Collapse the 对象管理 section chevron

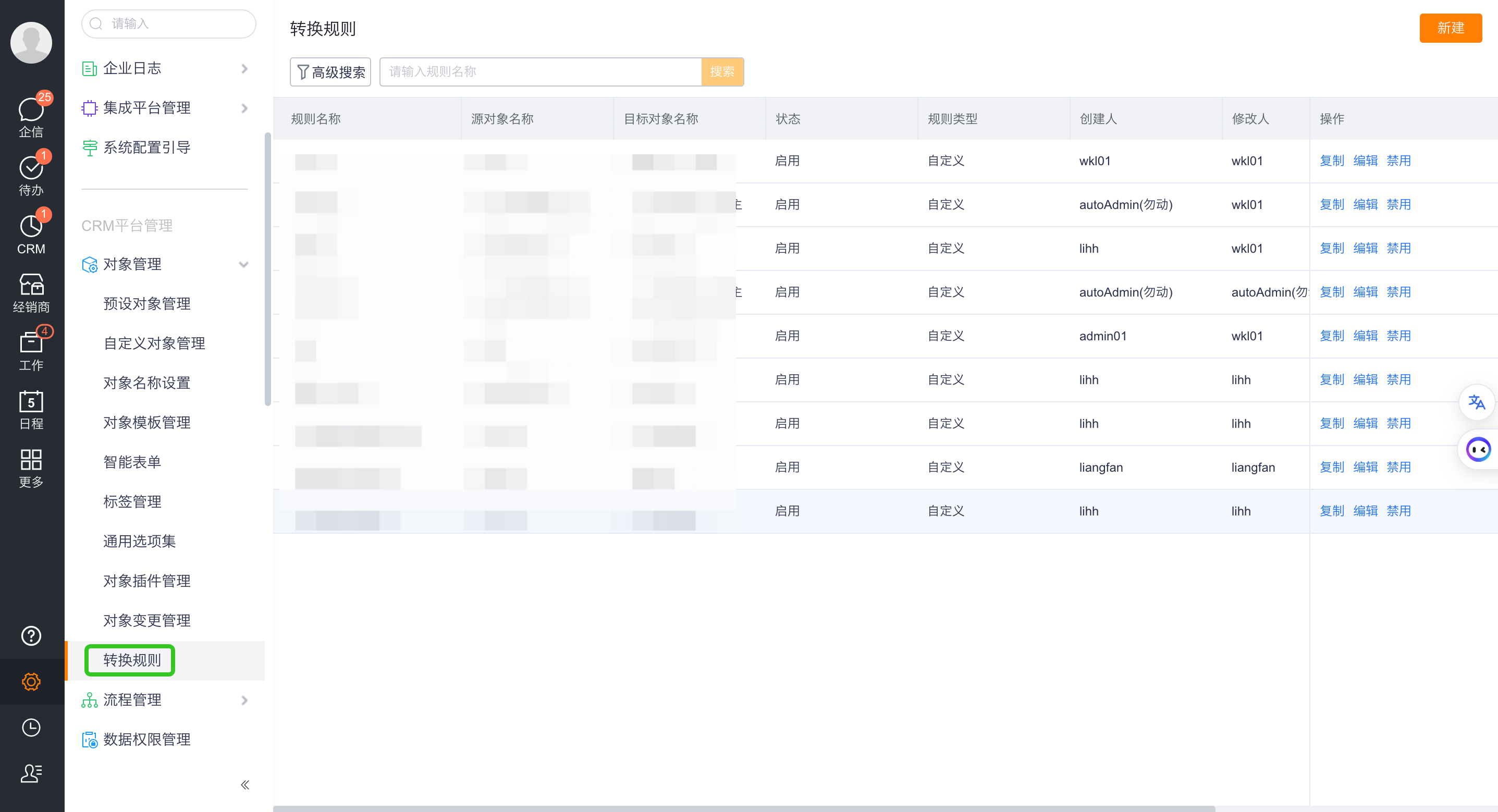pos(243,265)
